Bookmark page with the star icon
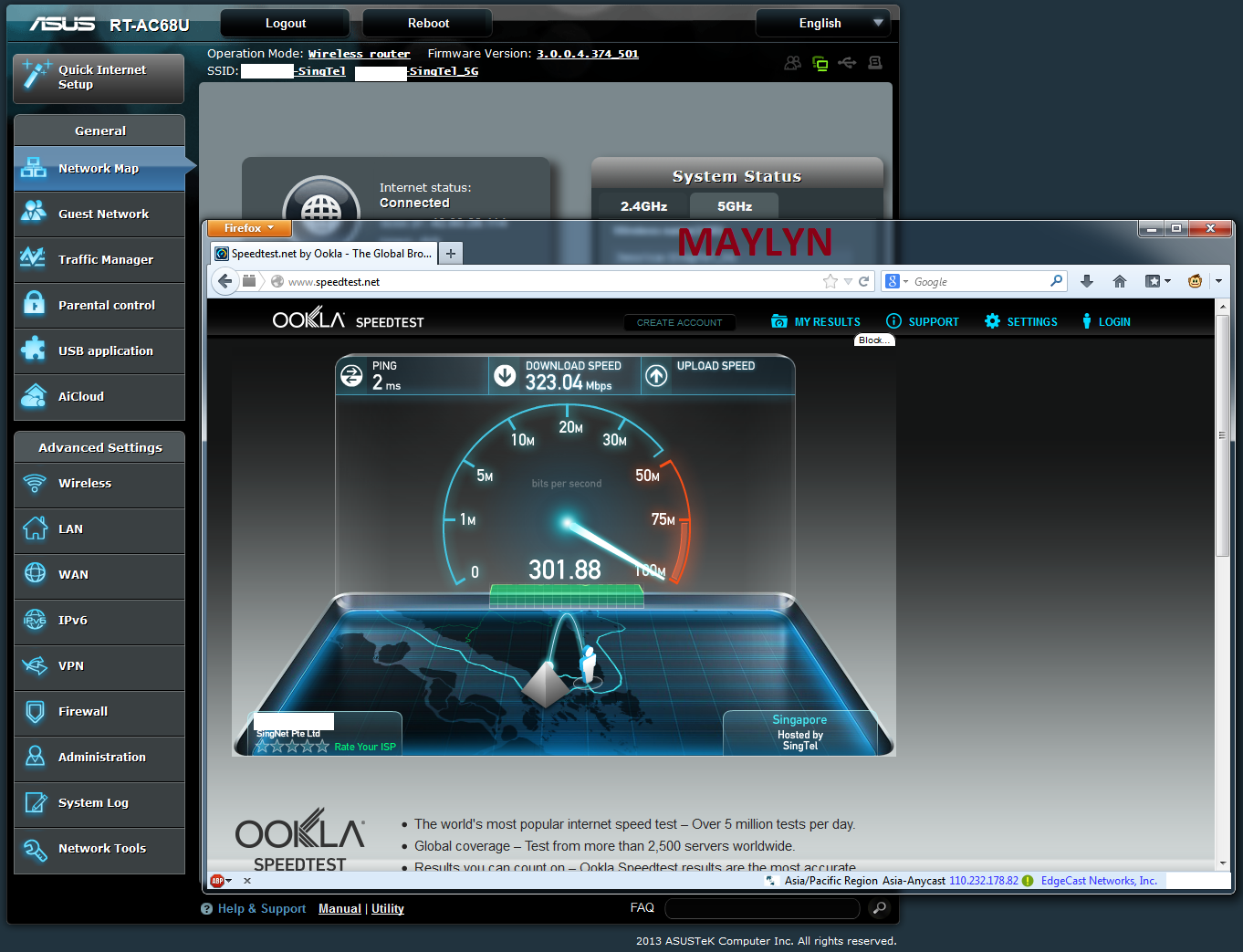The image size is (1243, 952). pyautogui.click(x=830, y=281)
